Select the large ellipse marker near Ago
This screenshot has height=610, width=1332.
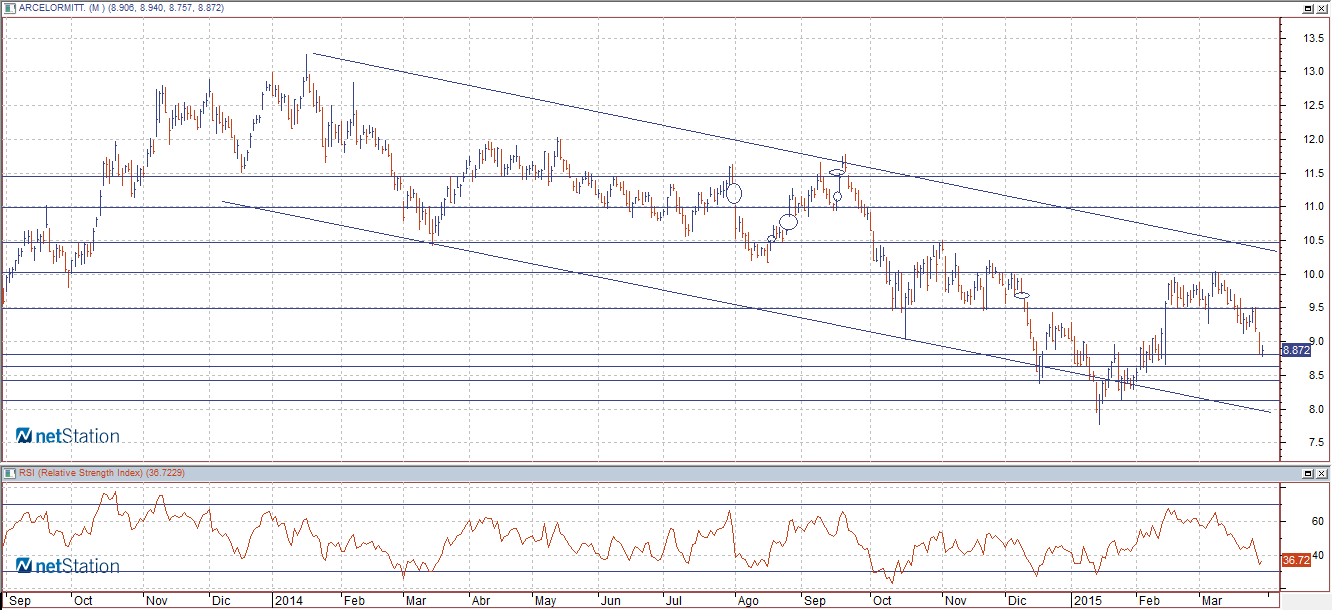[x=734, y=192]
